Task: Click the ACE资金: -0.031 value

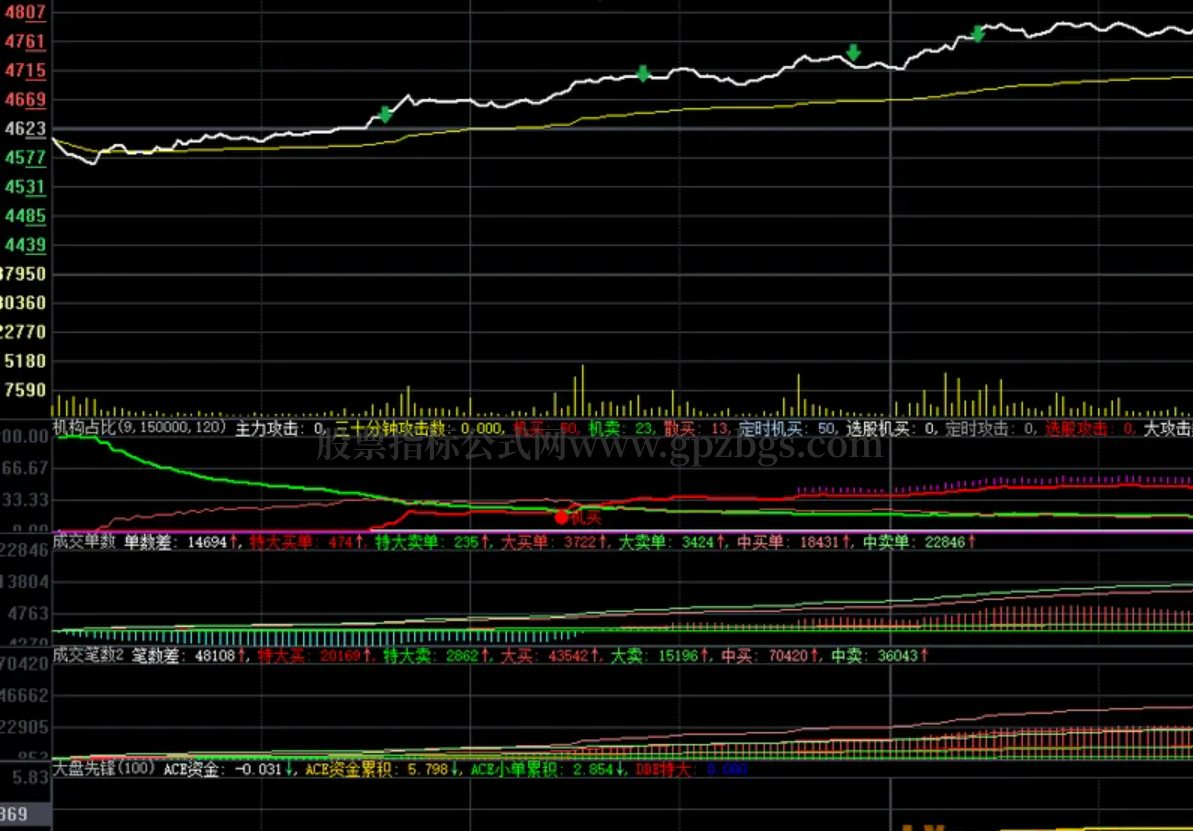Action: 228,769
